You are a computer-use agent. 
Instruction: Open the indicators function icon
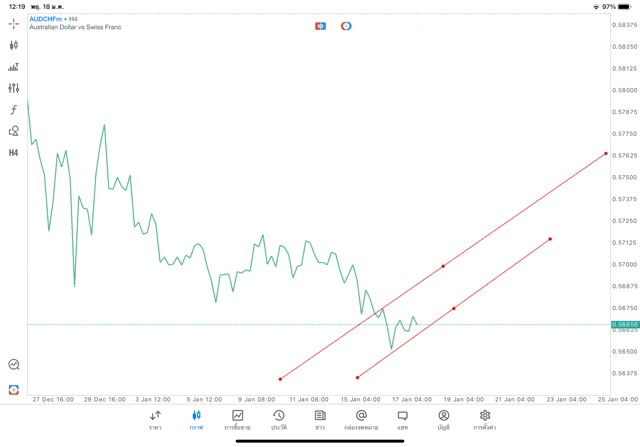click(13, 109)
